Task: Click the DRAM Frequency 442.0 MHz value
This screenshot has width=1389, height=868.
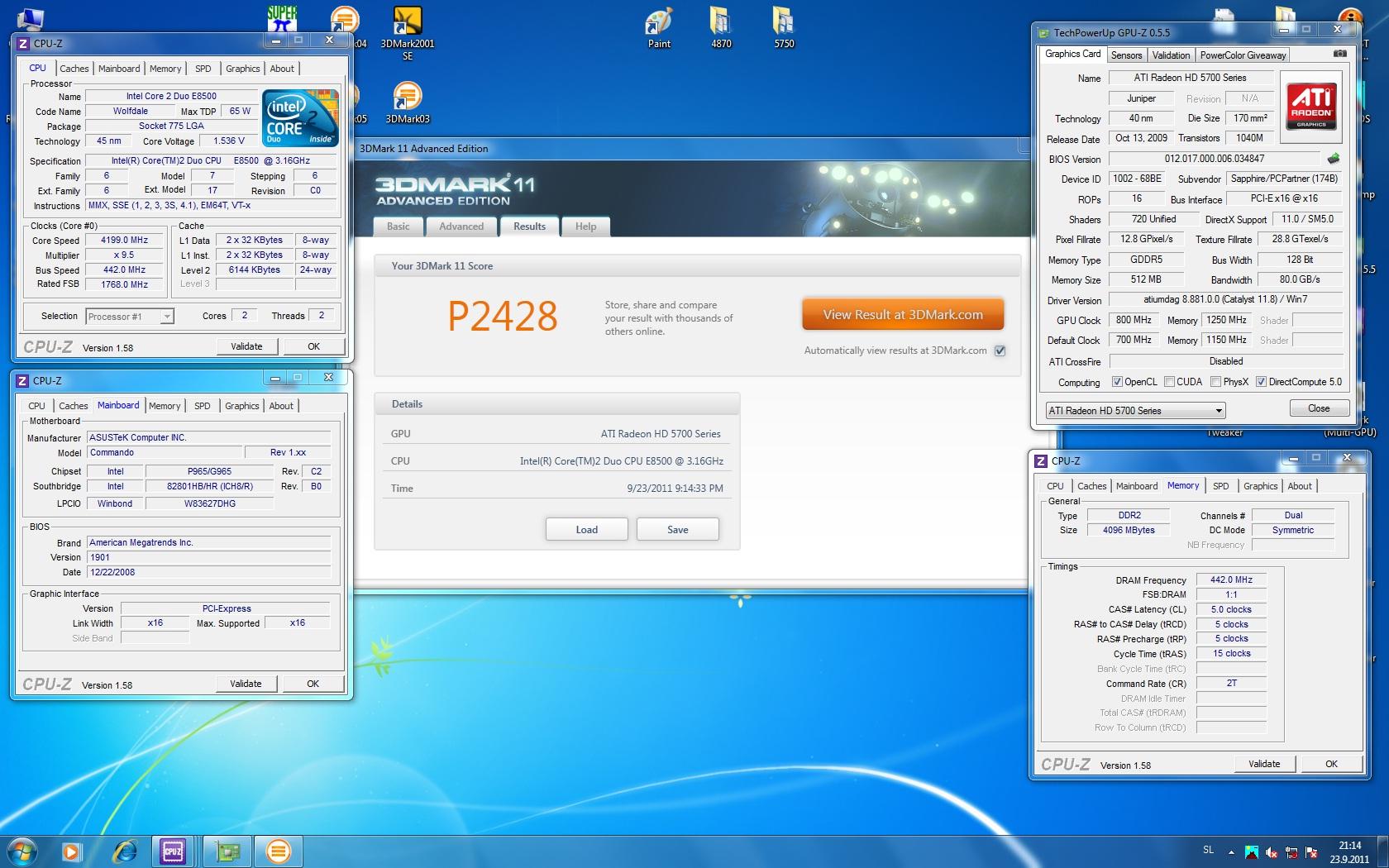Action: 1231,579
